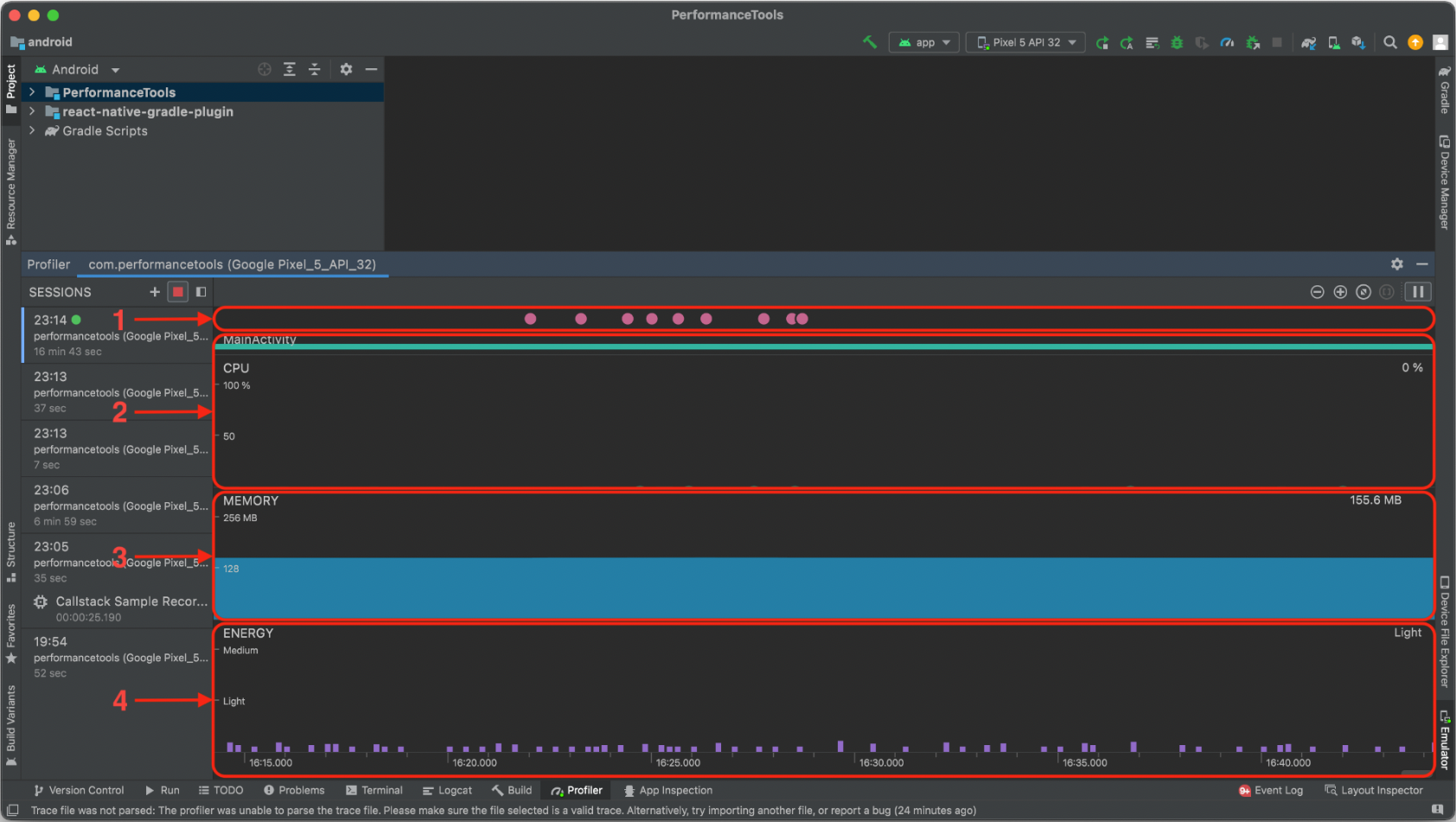Select the PerformanceTools project folder

118,92
